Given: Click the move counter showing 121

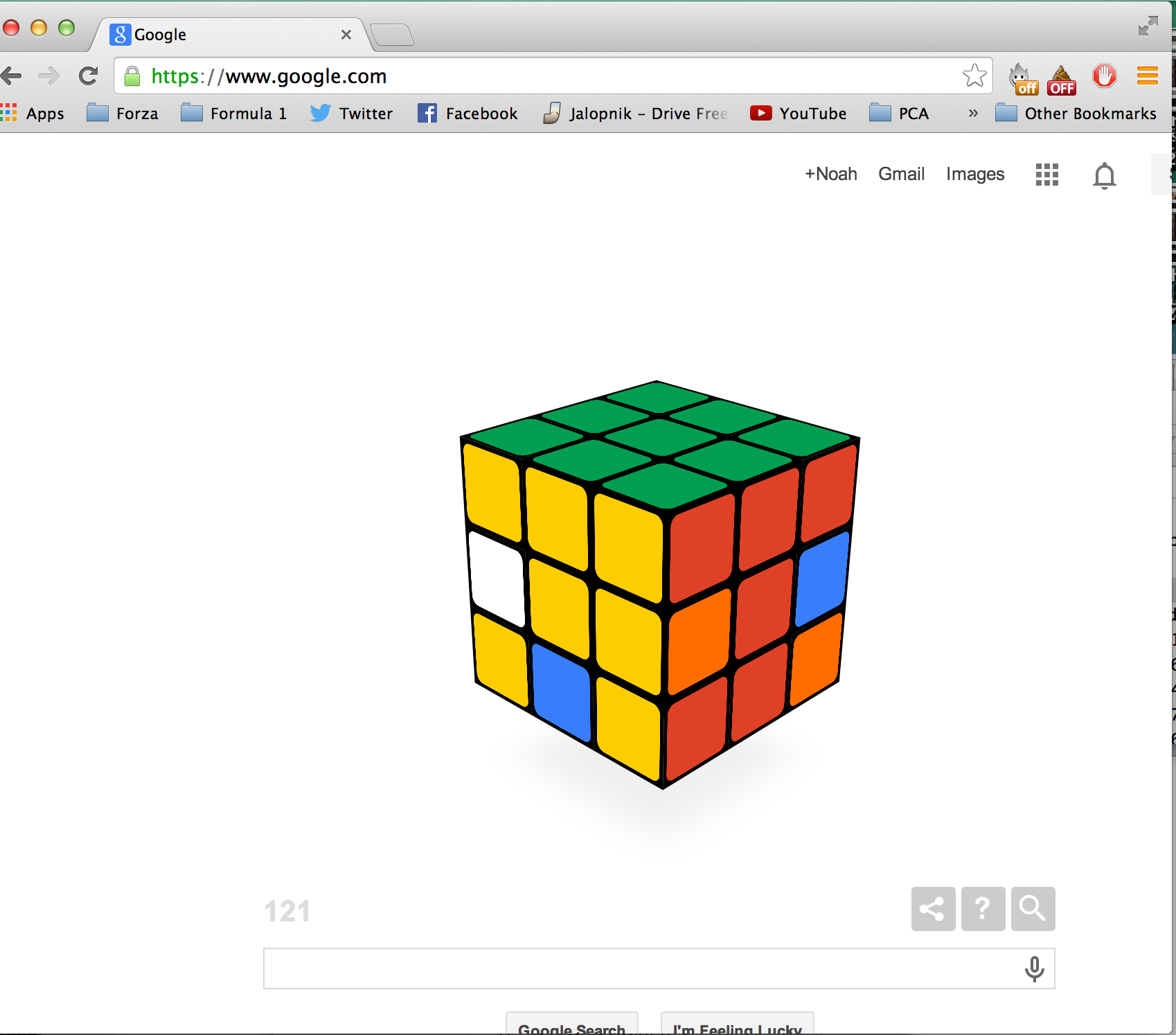Looking at the screenshot, I should (287, 911).
